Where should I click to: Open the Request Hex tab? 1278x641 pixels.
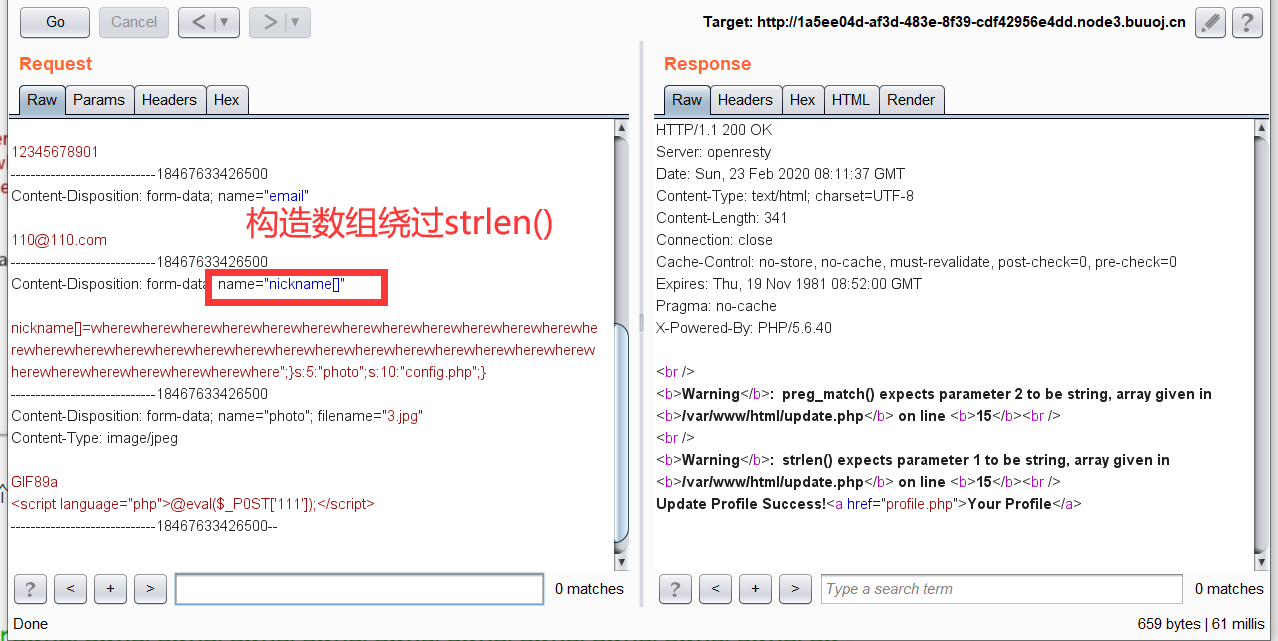pyautogui.click(x=227, y=100)
